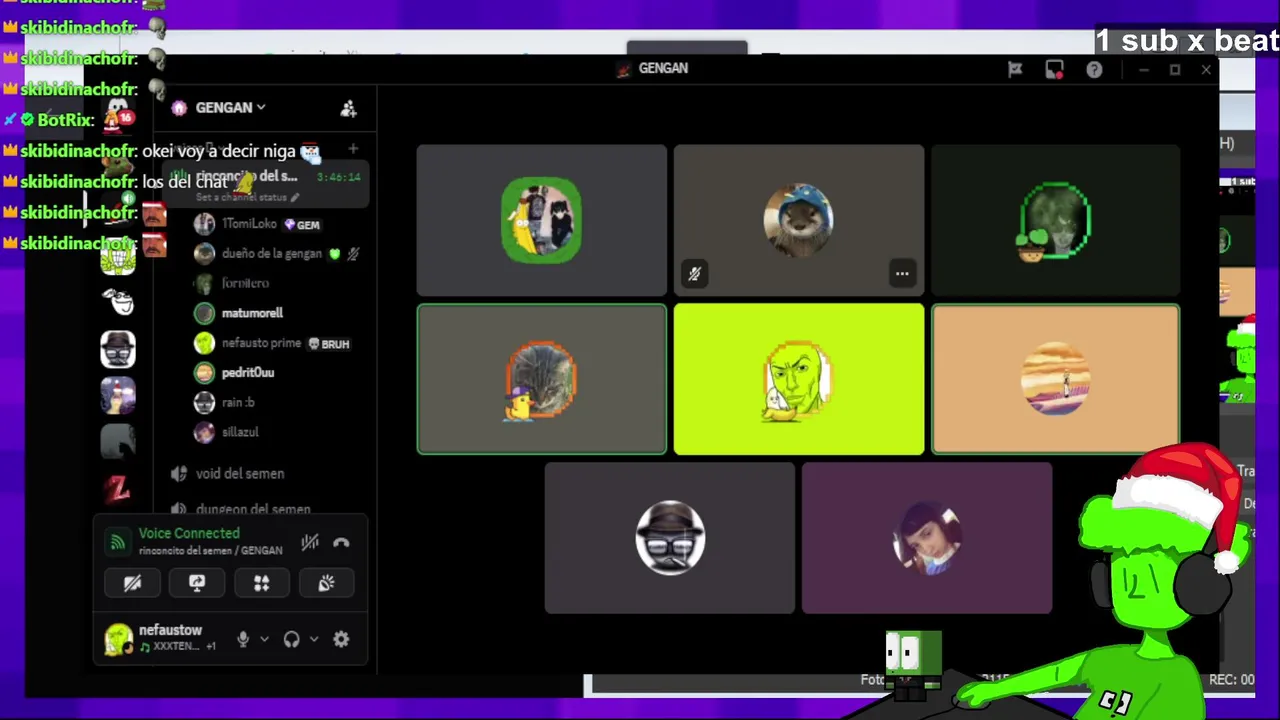This screenshot has width=1280, height=720.
Task: Click the nefaustow username in the user panel
Action: click(x=170, y=631)
